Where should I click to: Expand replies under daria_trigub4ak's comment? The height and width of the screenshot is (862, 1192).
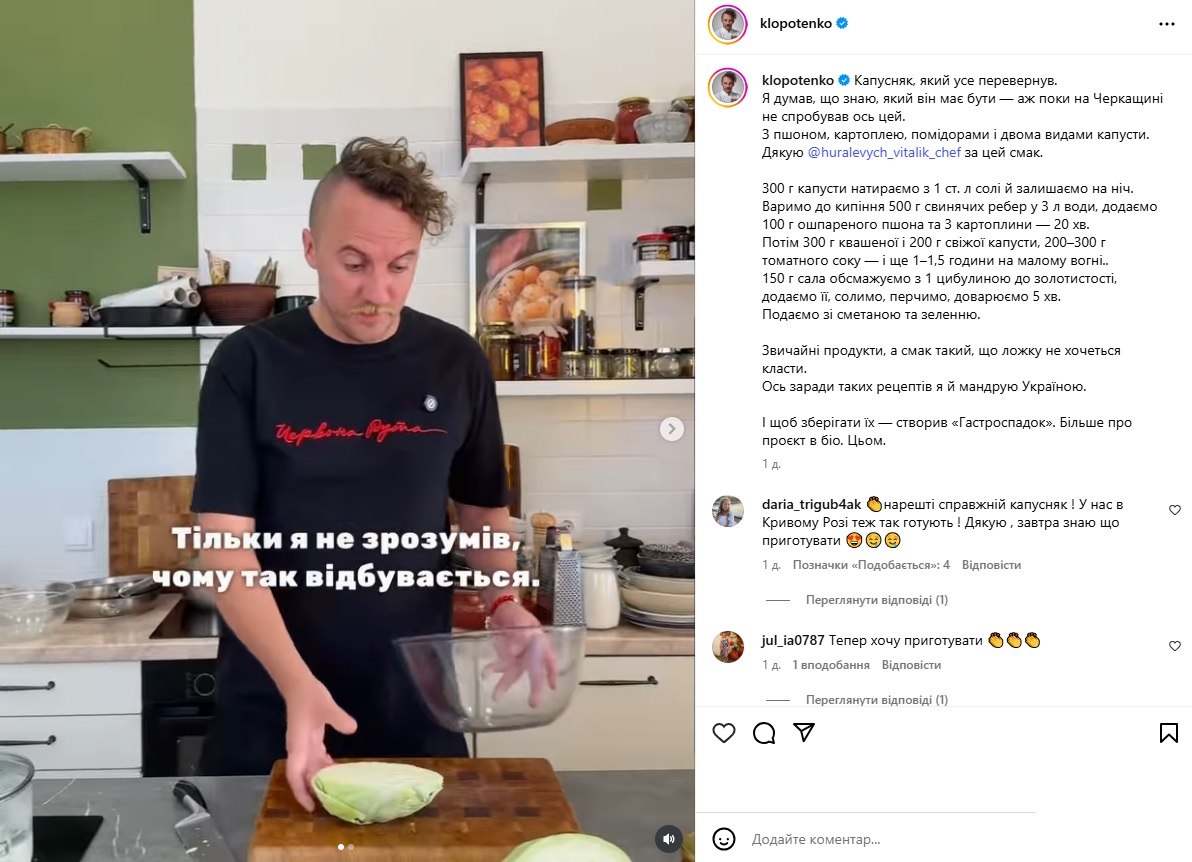[877, 600]
